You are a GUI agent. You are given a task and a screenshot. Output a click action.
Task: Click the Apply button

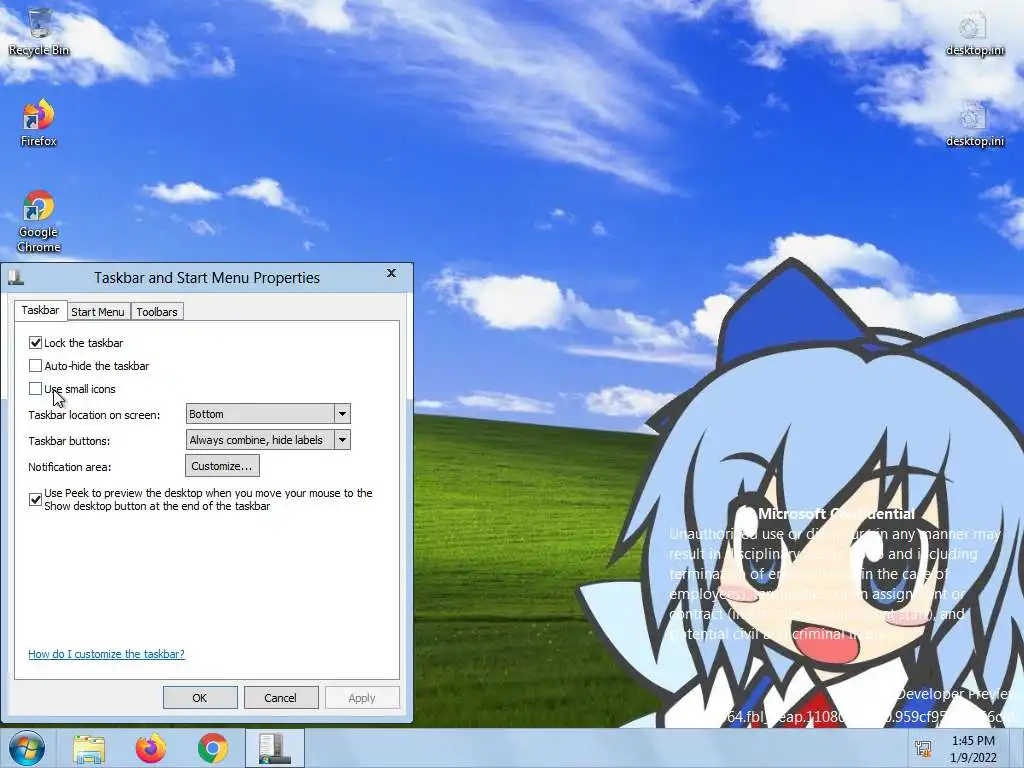pyautogui.click(x=362, y=697)
